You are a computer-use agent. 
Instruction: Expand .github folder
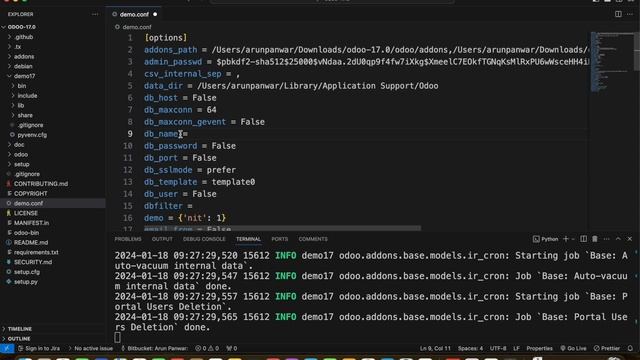pyautogui.click(x=23, y=37)
